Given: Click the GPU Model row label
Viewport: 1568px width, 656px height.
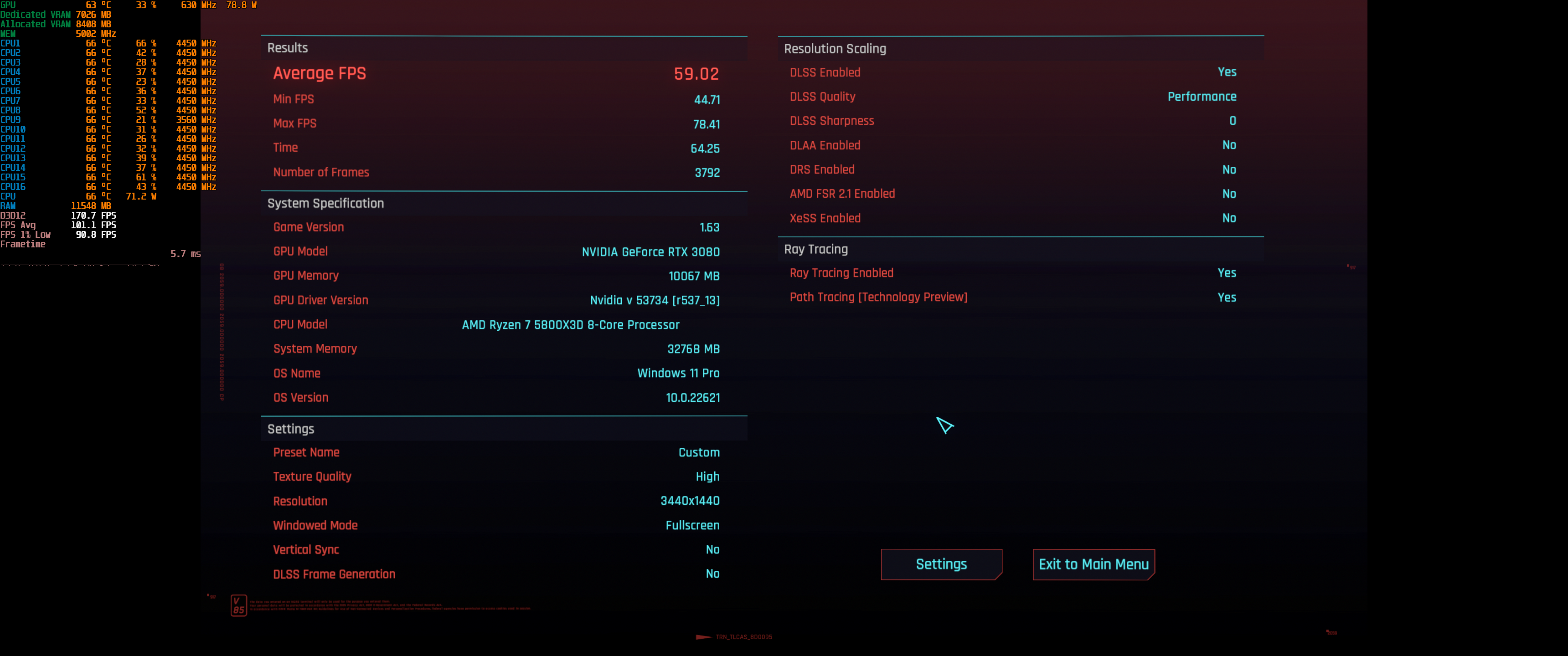Looking at the screenshot, I should point(300,251).
